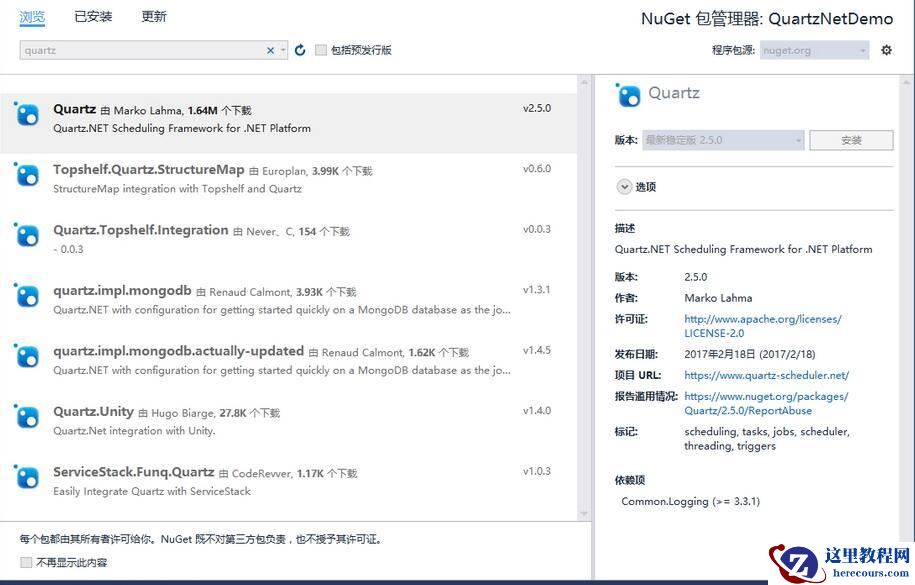Open the package source nuget.org dropdown

click(x=814, y=51)
